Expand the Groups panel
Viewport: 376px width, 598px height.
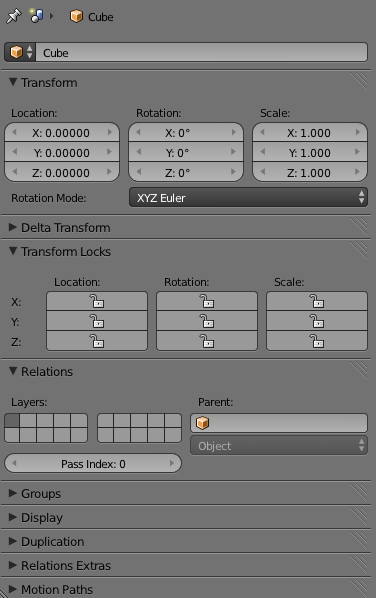pyautogui.click(x=13, y=493)
